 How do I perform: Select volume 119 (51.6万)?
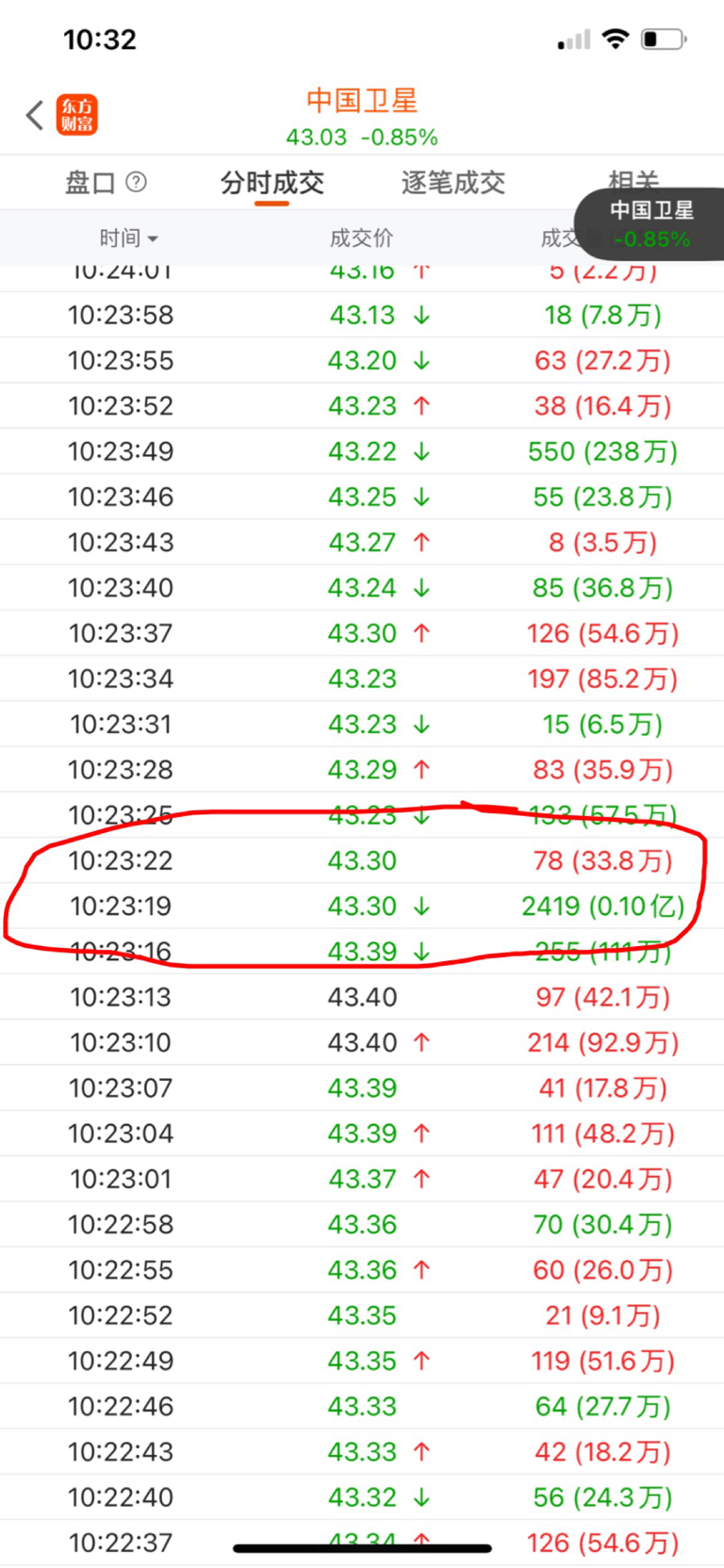click(602, 1361)
